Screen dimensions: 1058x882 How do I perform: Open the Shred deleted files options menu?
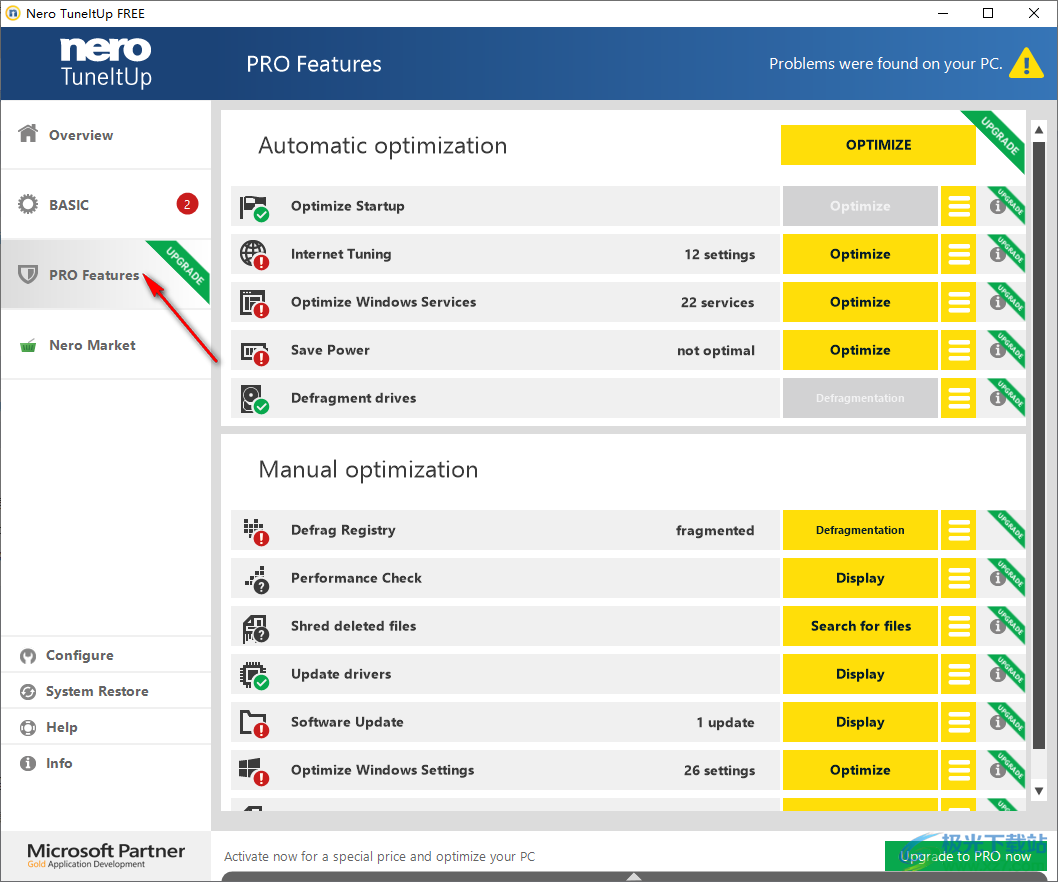pos(958,626)
